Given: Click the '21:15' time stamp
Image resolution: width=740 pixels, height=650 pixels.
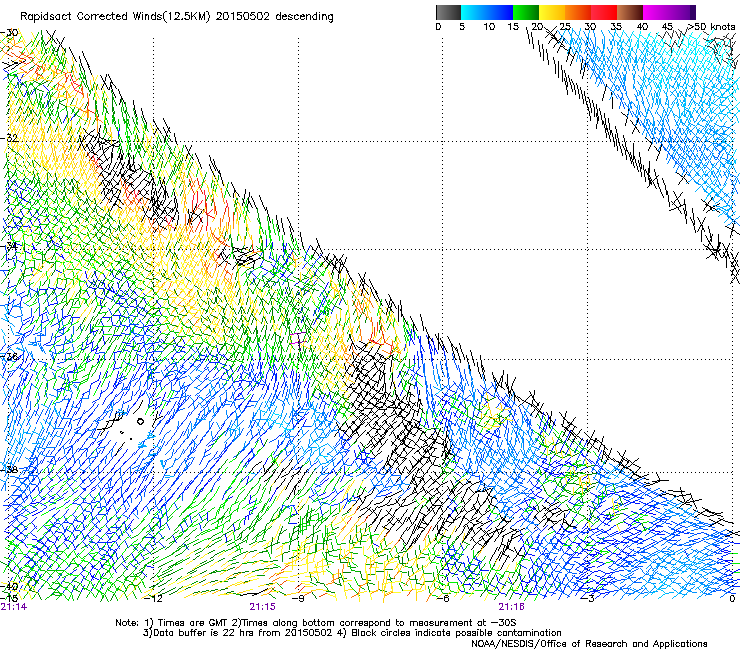Looking at the screenshot, I should [x=262, y=607].
